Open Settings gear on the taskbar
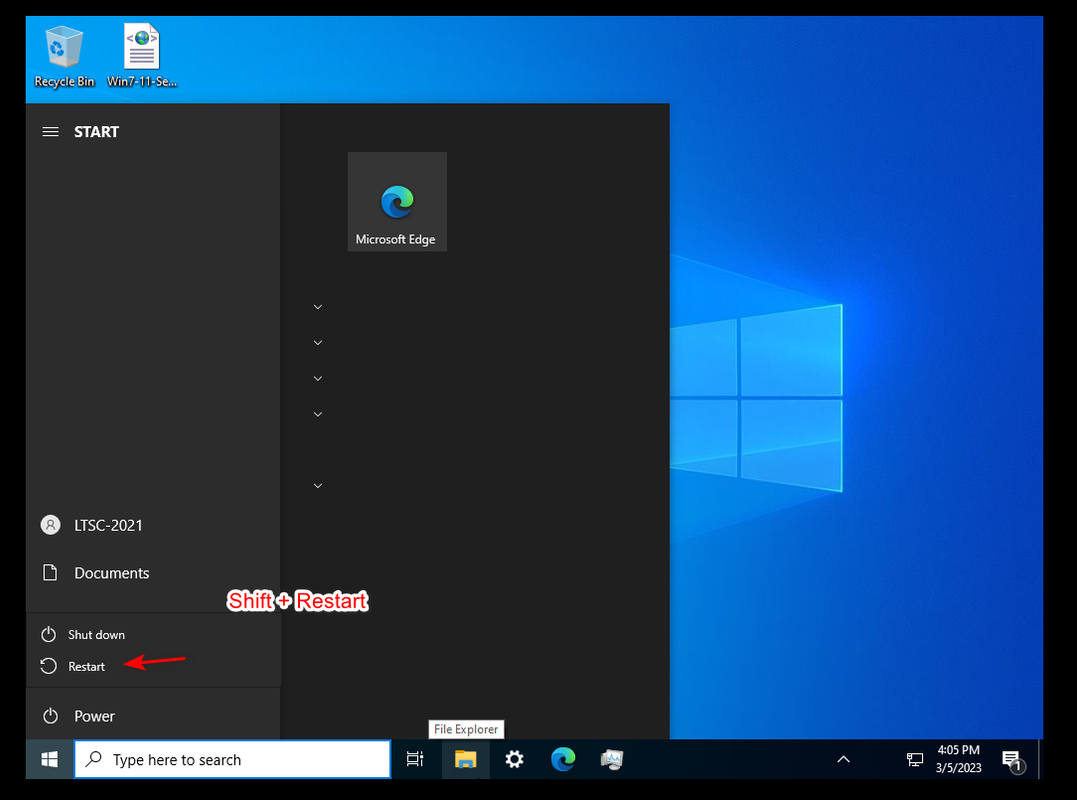The image size is (1077, 800). (514, 759)
